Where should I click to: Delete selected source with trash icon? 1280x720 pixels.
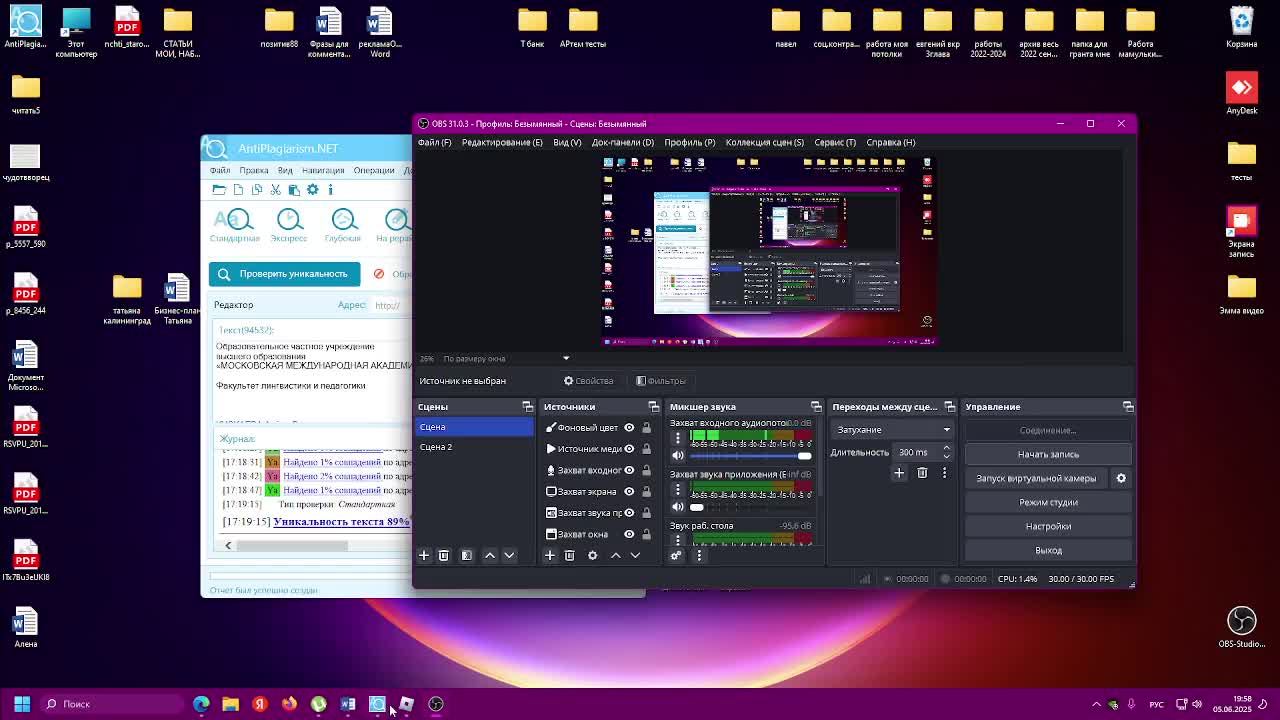coord(570,555)
